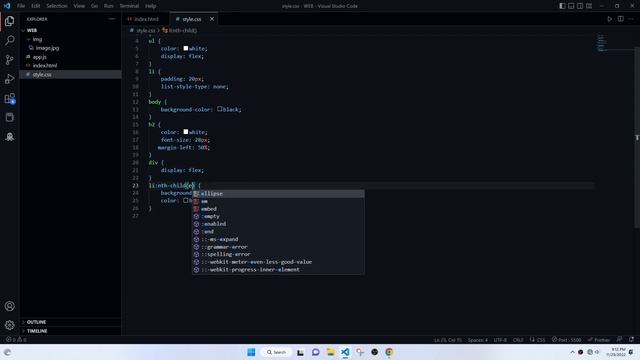Open File Explorer from the taskbar
This screenshot has width=640, height=360.
click(330, 352)
